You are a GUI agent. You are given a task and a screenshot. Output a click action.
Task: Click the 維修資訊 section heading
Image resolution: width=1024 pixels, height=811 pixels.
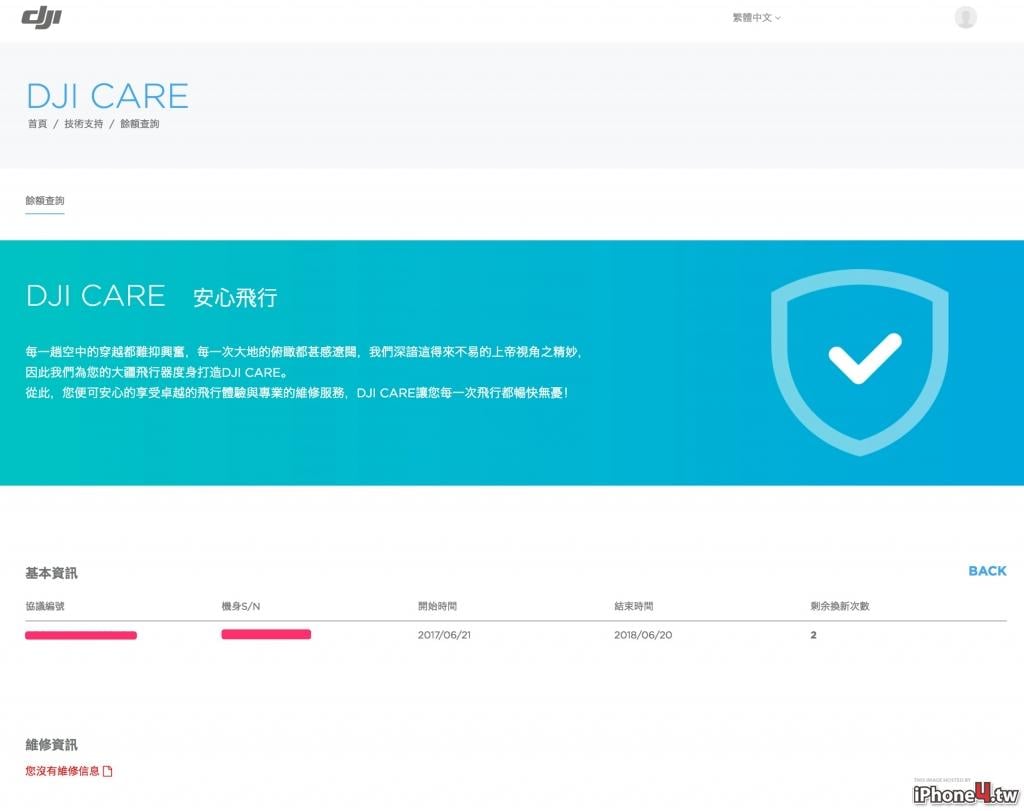tap(51, 744)
